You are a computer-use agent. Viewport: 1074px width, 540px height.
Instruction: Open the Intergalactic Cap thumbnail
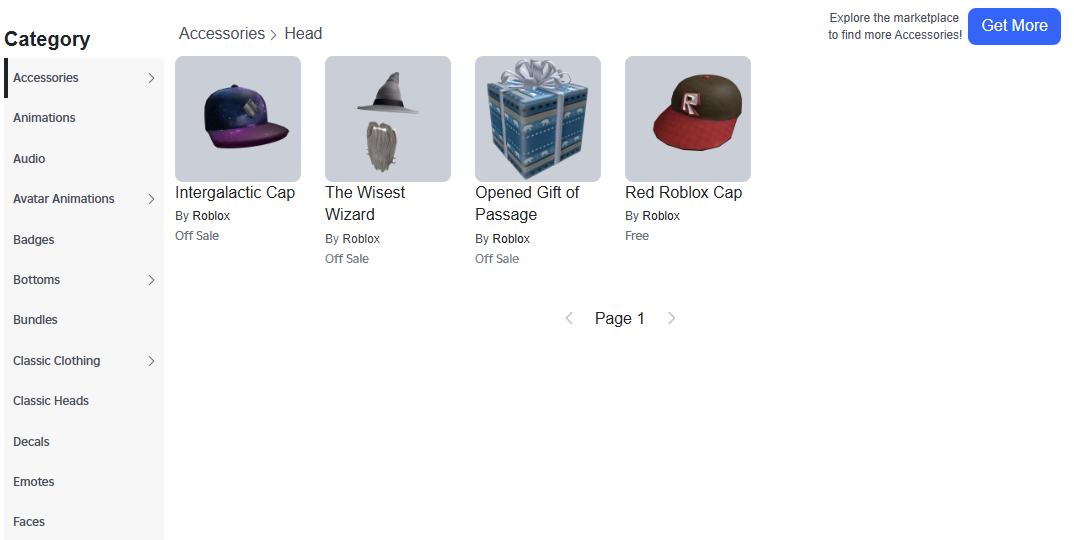(238, 119)
